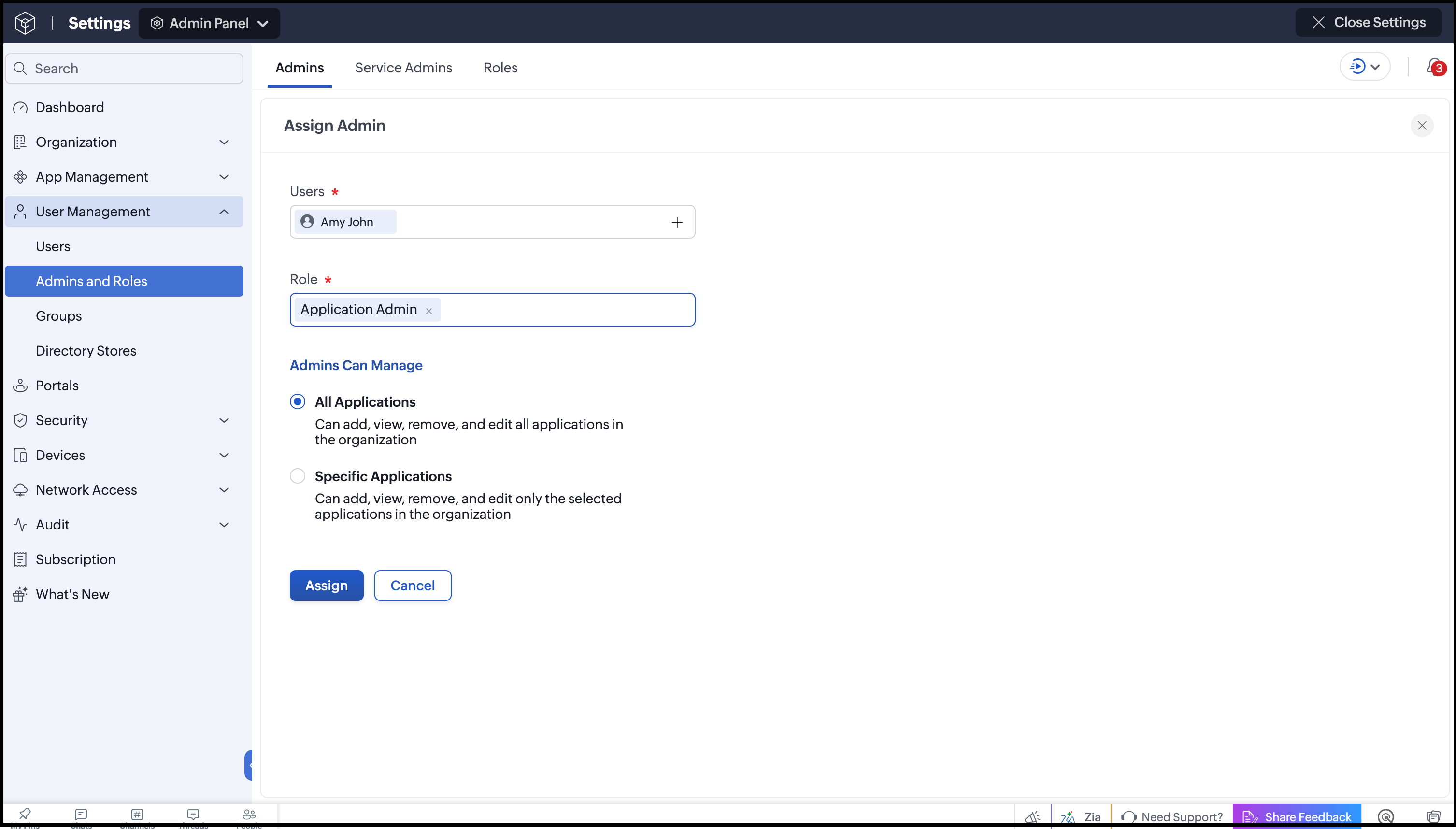Open People in bottom bar
This screenshot has height=829, width=1456.
tap(249, 816)
